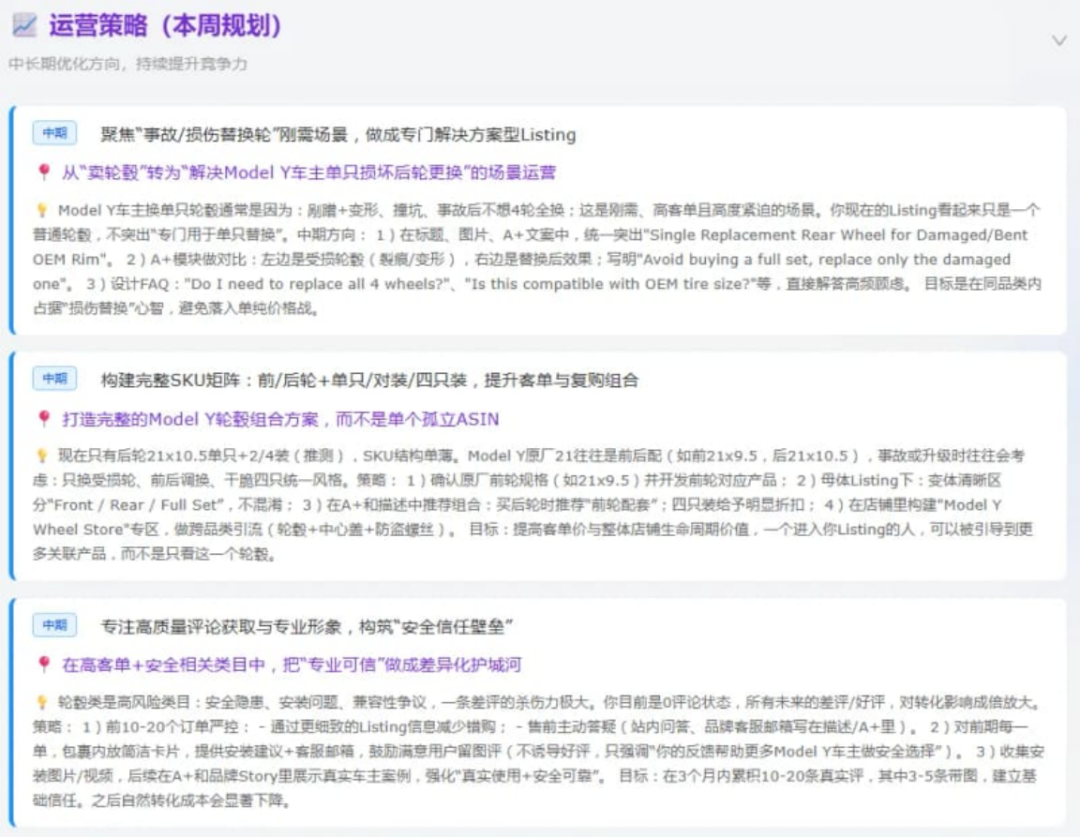The height and width of the screenshot is (837, 1080).
Task: Click the 运营策略（本周规划）heading
Action: click(x=165, y=27)
